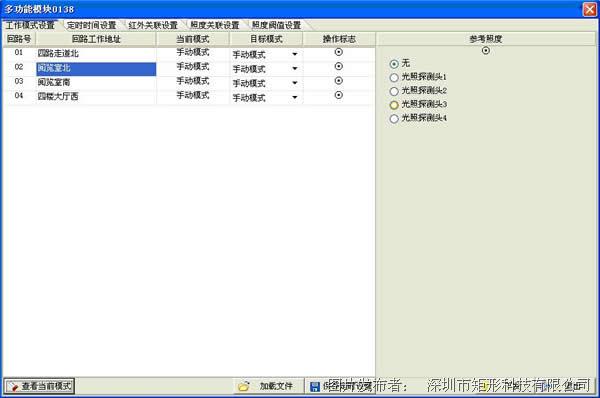Open target mode dropdown for row 04
Screen dimensions: 600x398
coord(295,97)
